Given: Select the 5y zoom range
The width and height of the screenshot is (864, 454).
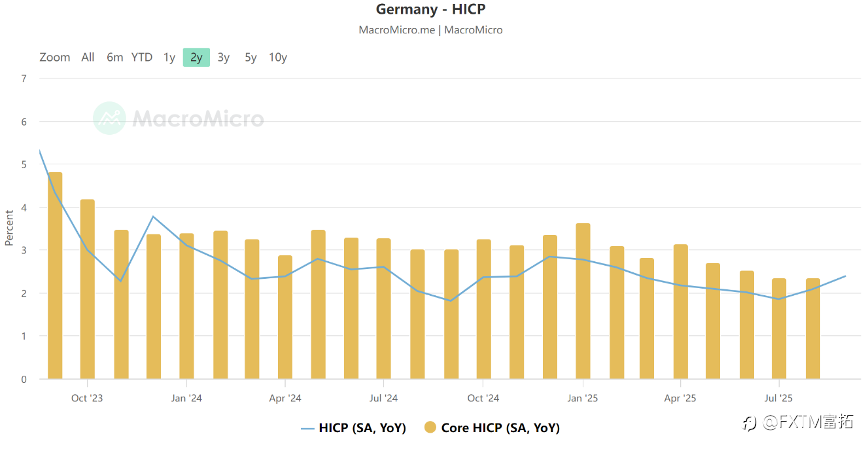Looking at the screenshot, I should click(250, 57).
